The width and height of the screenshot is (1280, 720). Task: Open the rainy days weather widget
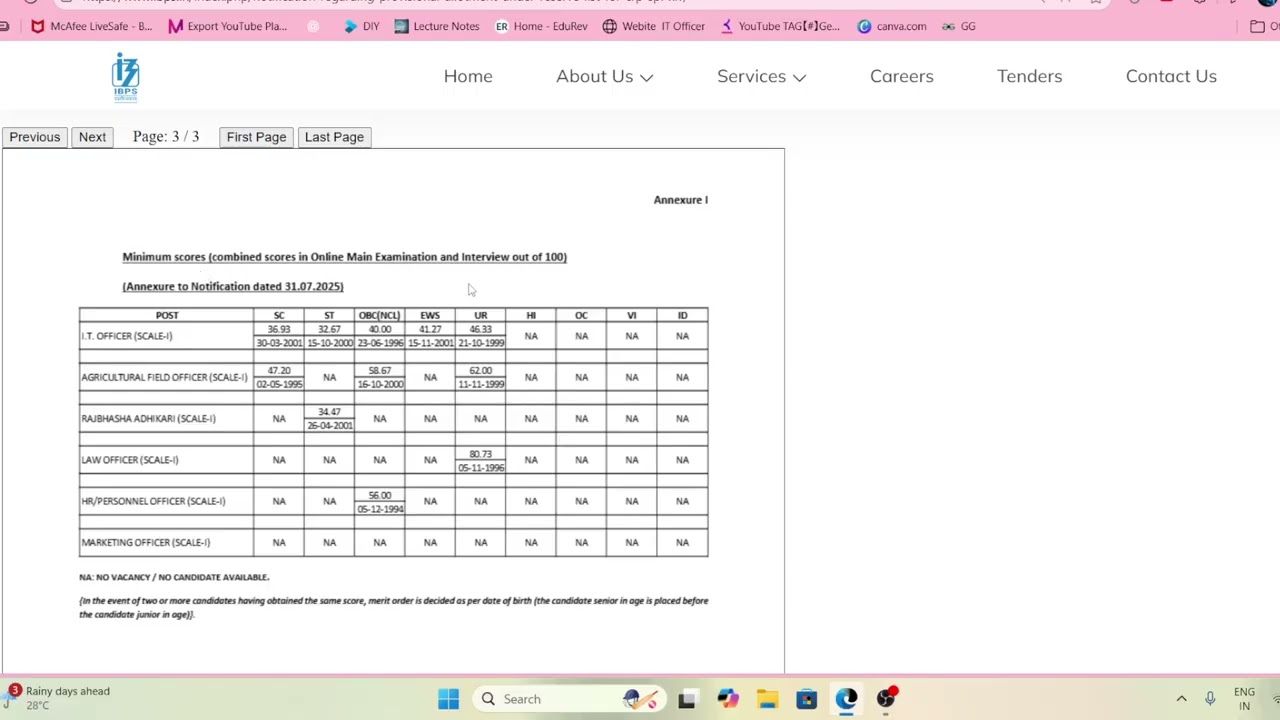pyautogui.click(x=58, y=698)
